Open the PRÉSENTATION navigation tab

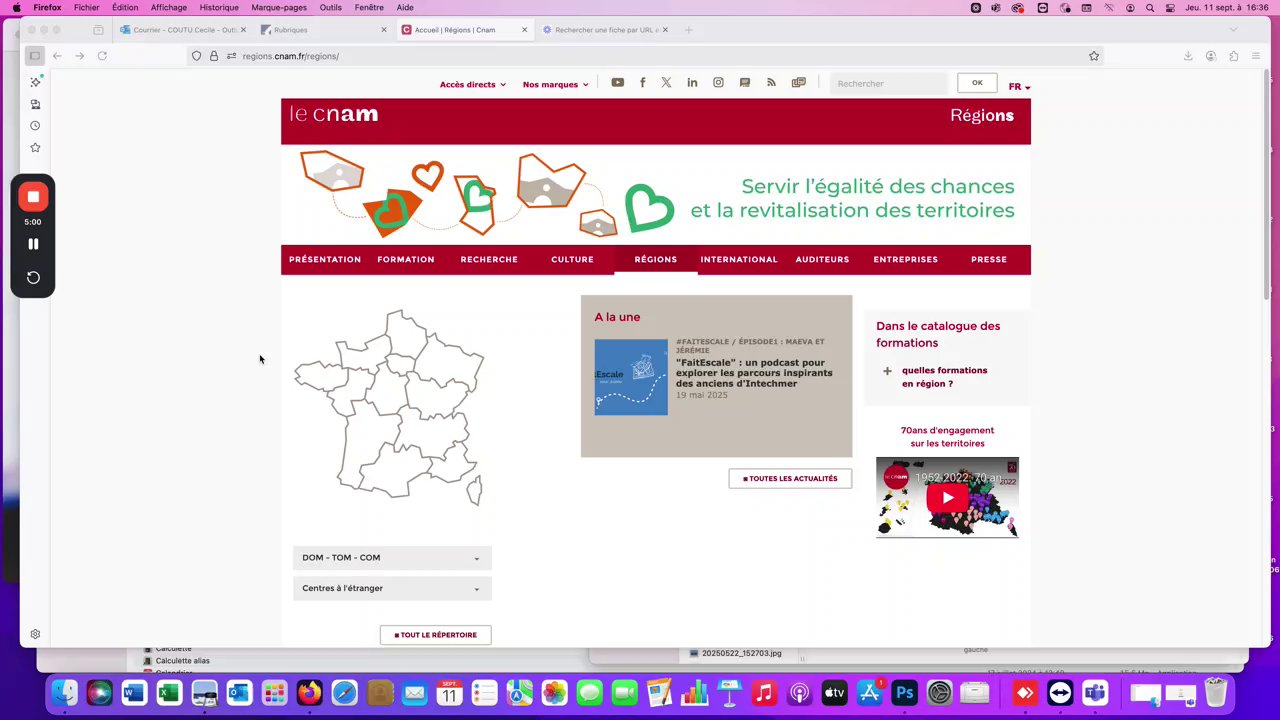point(325,259)
